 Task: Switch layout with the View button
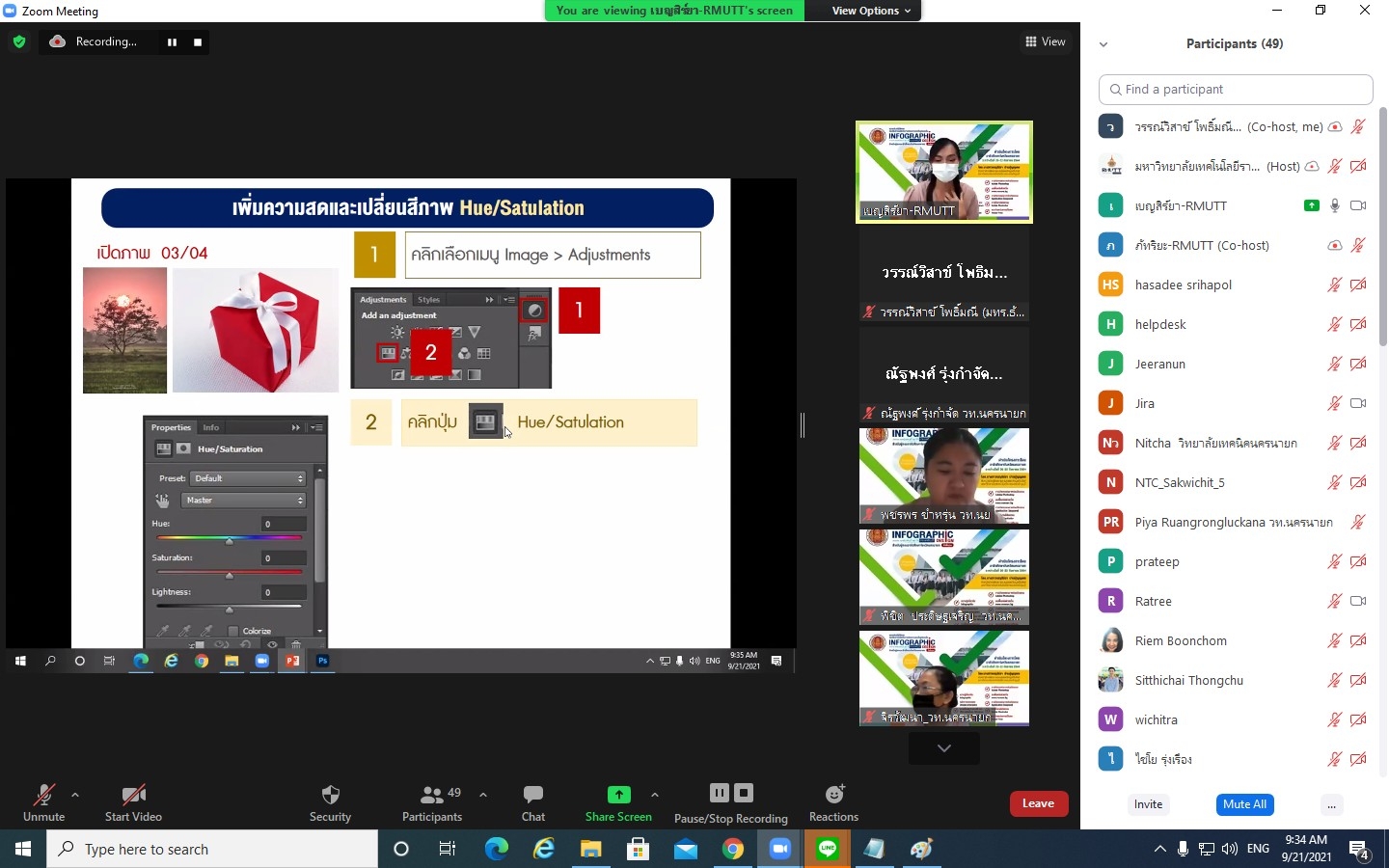click(x=1046, y=41)
